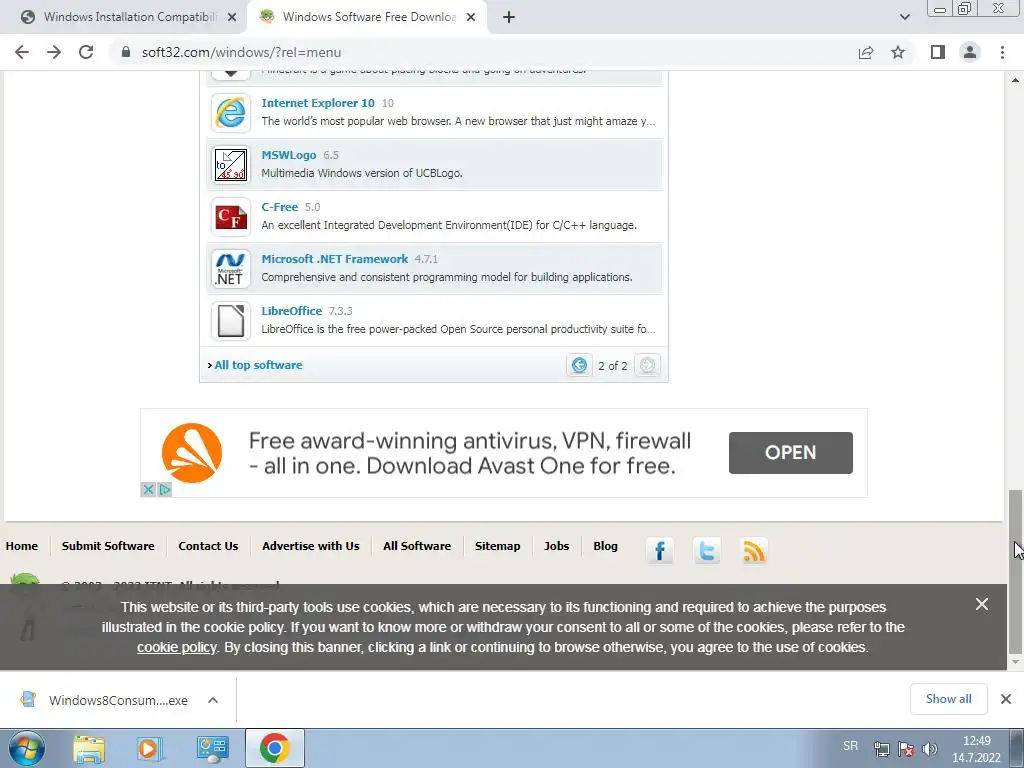
Task: Open Contact Us footer link
Action: click(x=208, y=546)
